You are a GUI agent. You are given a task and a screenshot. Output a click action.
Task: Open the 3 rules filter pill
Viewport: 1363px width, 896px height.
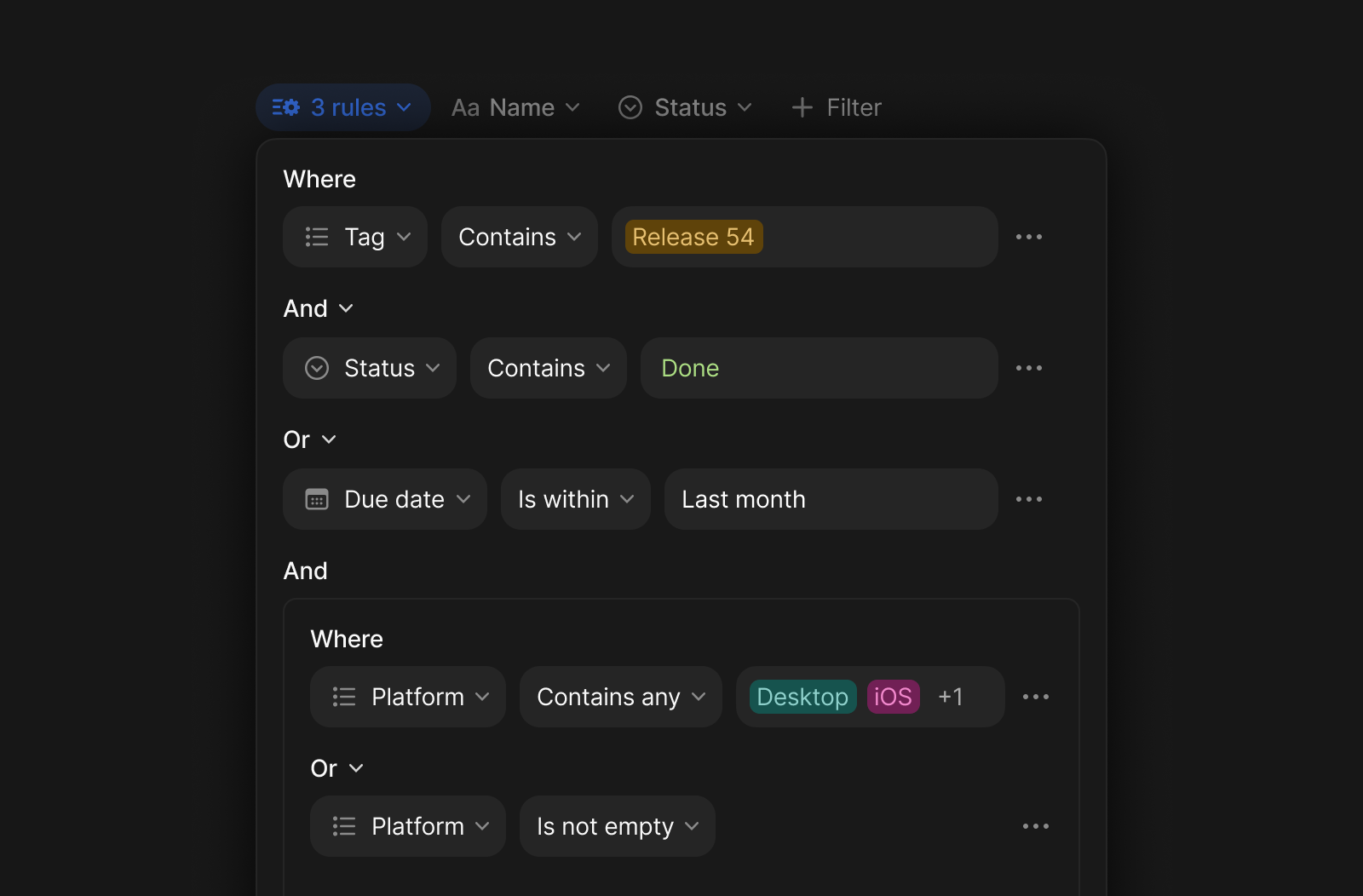point(342,107)
